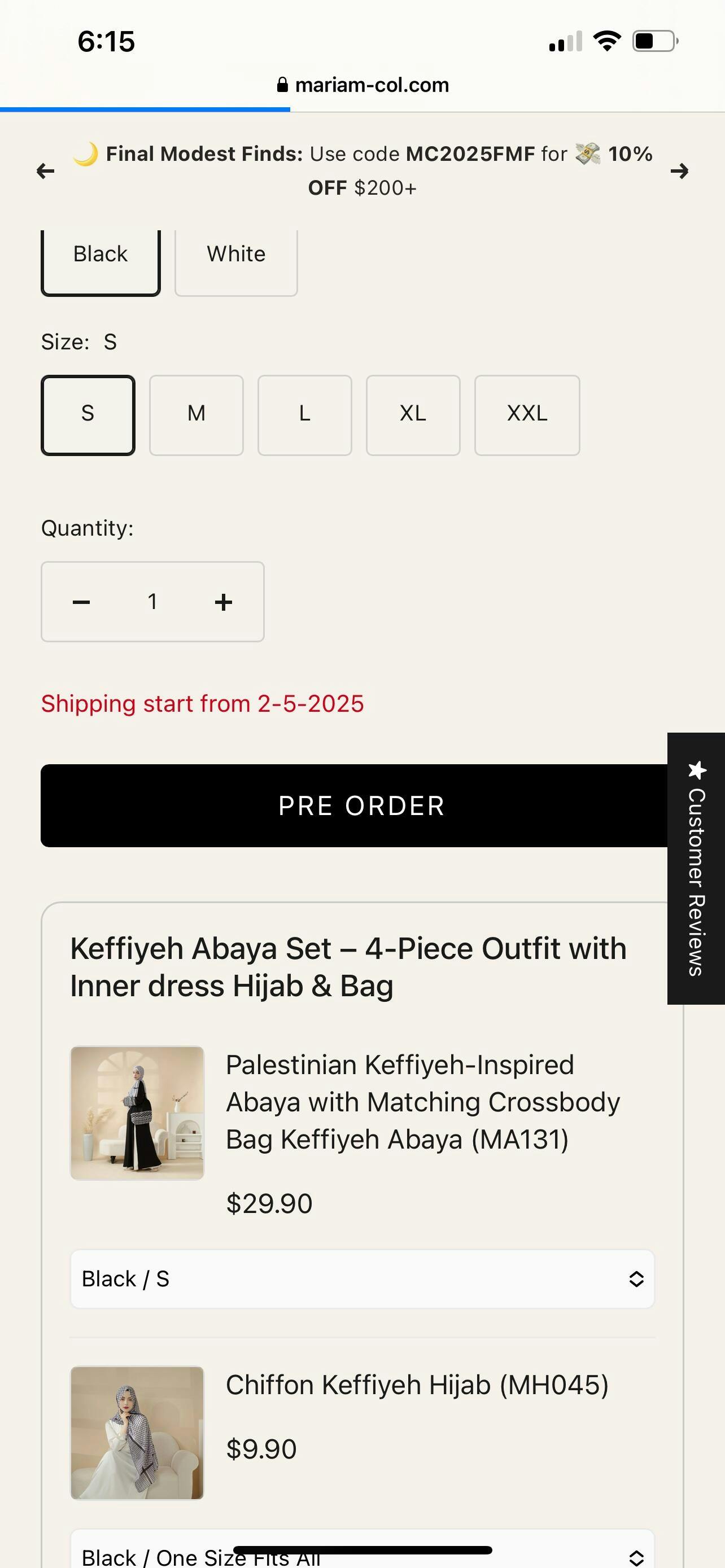
Task: Tap the Keffiyeh Abaya product thumbnail
Action: tap(137, 1113)
